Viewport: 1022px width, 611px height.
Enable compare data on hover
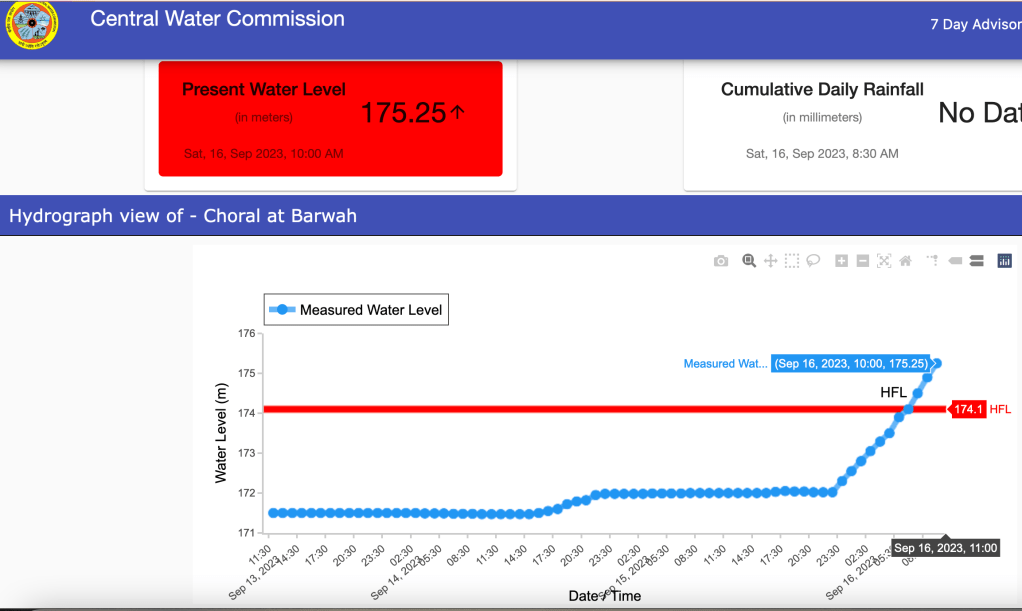pyautogui.click(x=977, y=261)
